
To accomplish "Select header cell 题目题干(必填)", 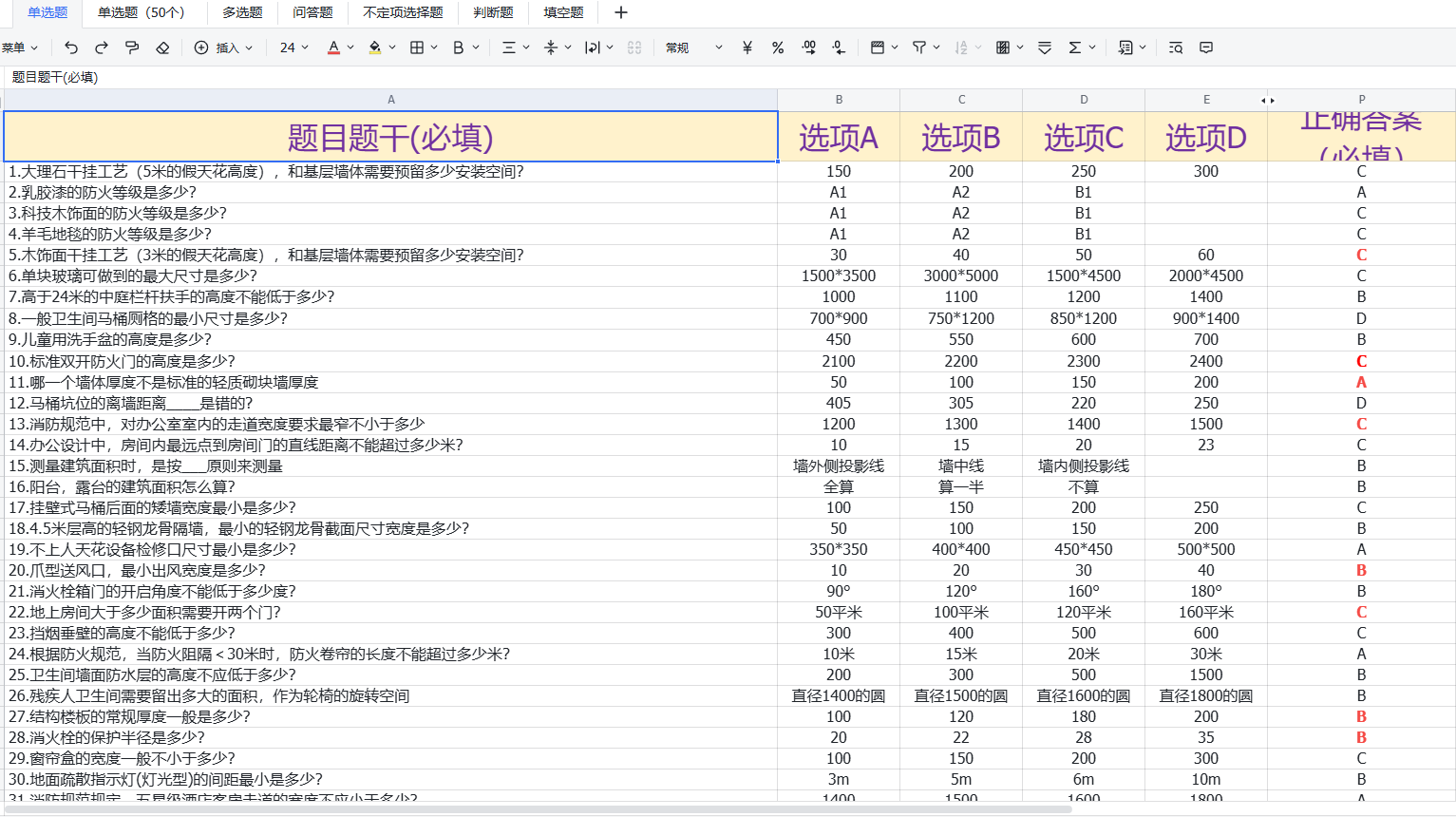I will pyautogui.click(x=390, y=137).
